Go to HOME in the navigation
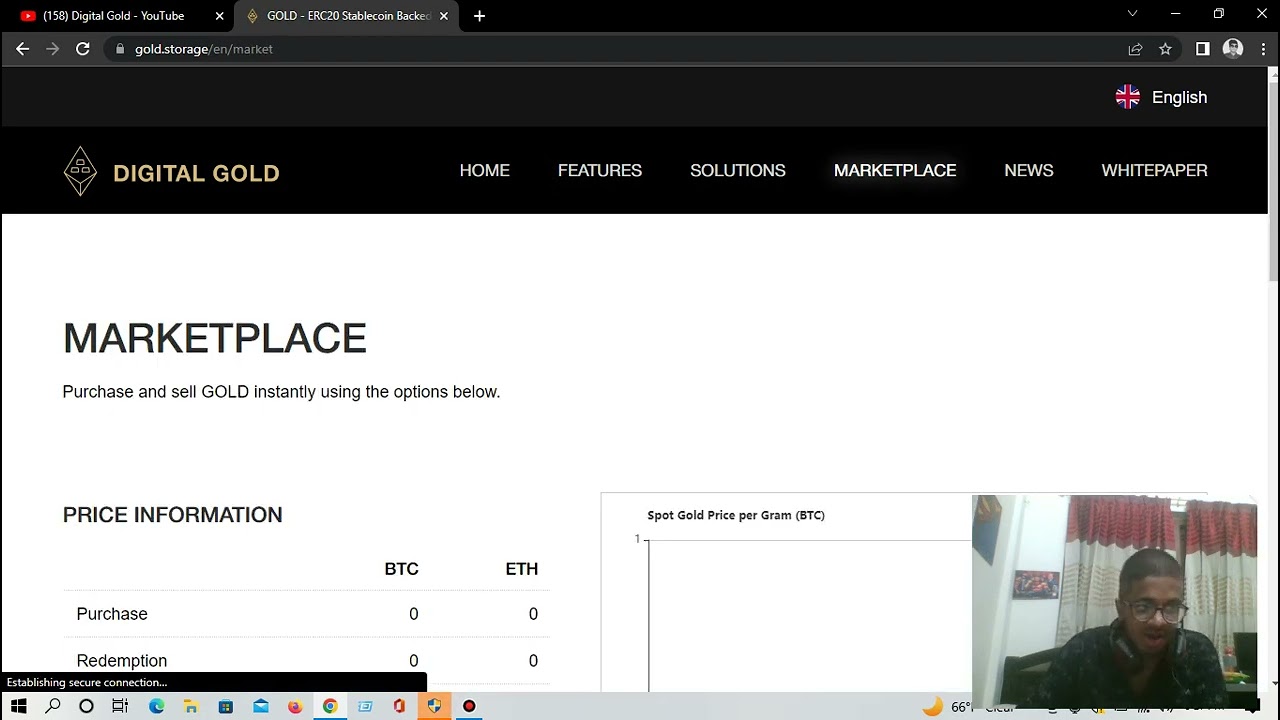Screen dimensions: 1280x720 (484, 171)
